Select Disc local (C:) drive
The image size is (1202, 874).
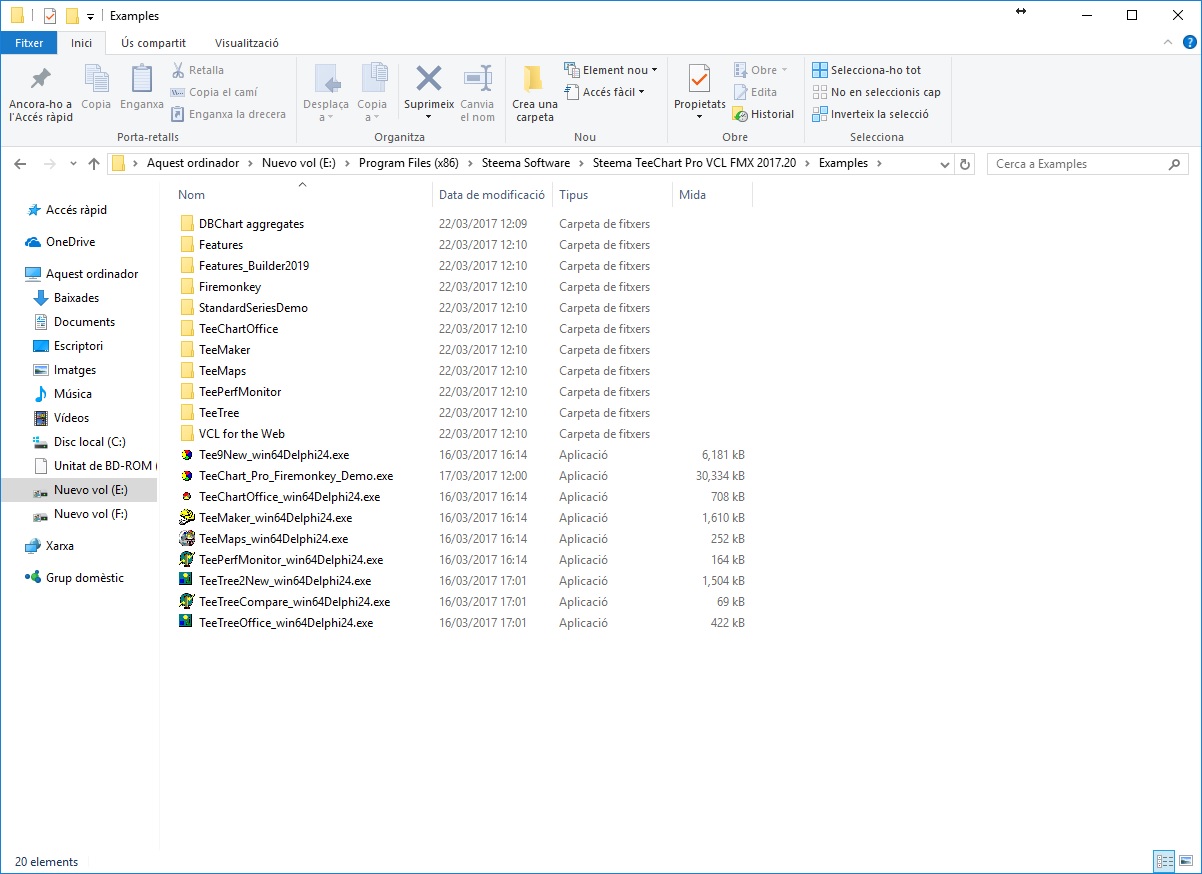(x=89, y=442)
